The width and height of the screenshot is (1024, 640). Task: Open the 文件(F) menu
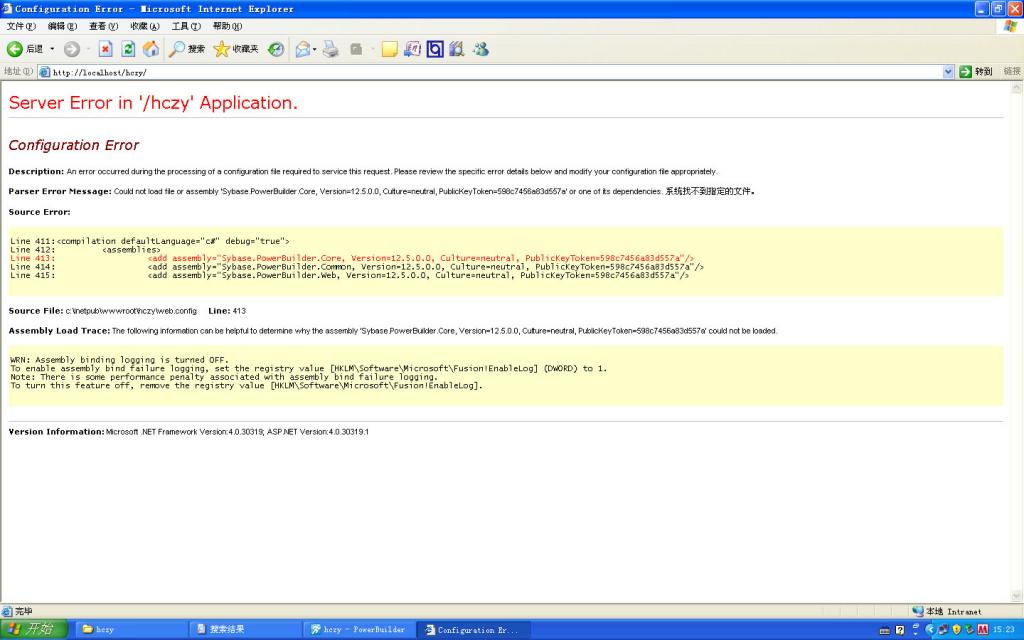pos(21,26)
